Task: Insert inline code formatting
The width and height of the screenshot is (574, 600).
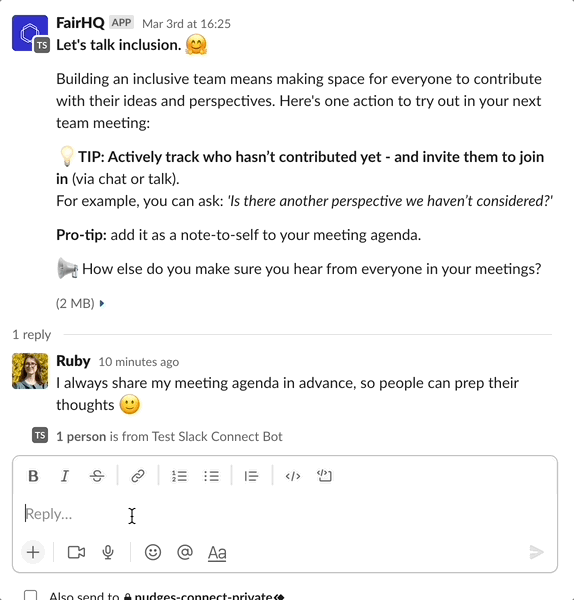Action: (x=293, y=476)
